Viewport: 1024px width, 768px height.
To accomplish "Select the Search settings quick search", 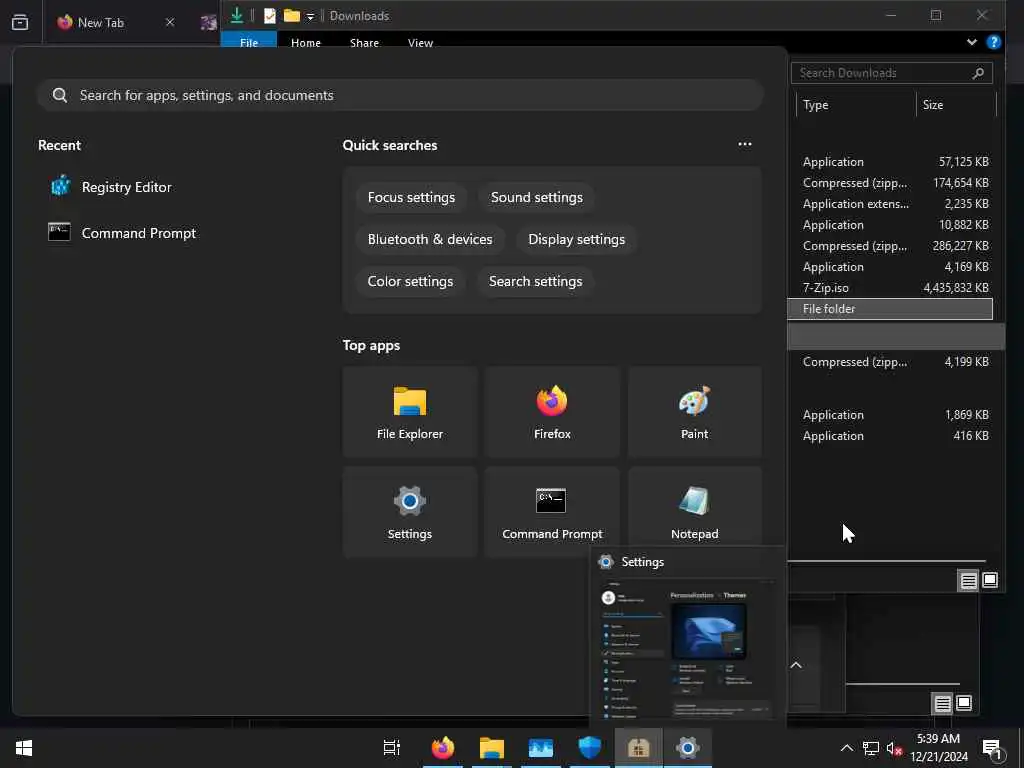I will 535,281.
